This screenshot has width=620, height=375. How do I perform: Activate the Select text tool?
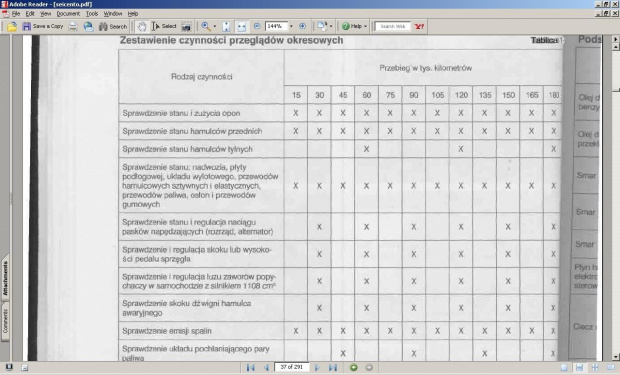click(x=164, y=27)
